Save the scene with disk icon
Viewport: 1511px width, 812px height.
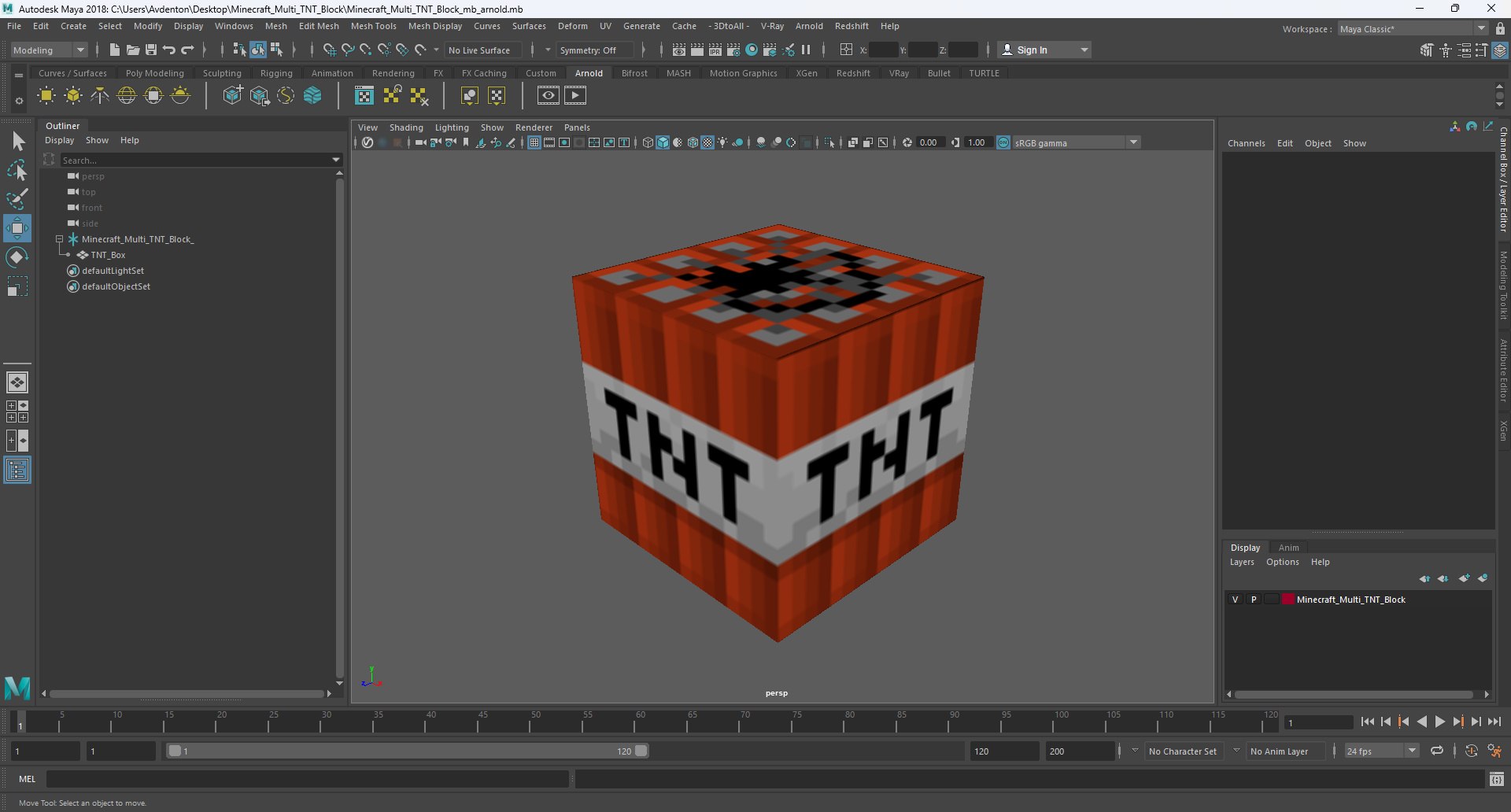(151, 50)
